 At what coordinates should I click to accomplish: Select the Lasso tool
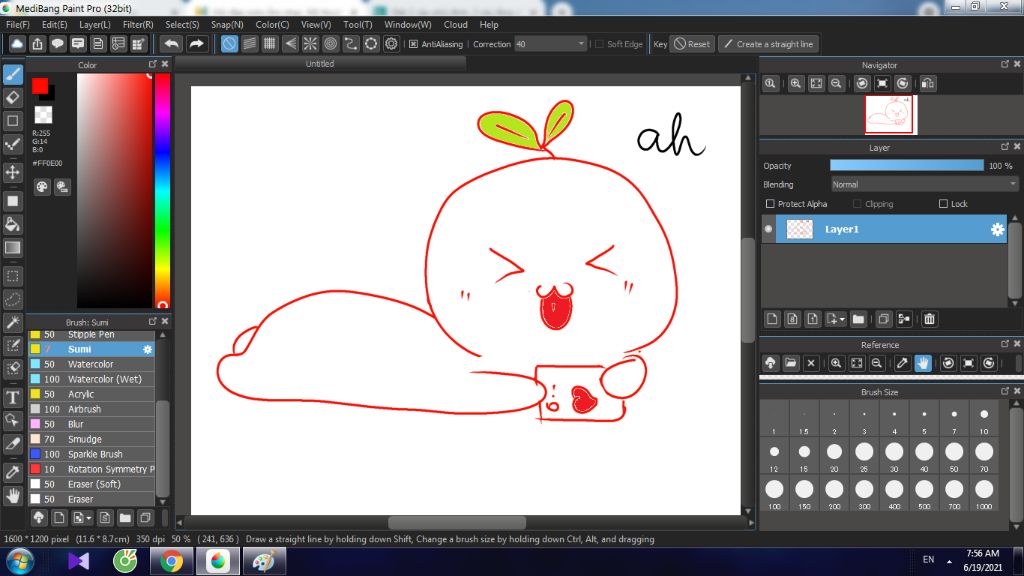pyautogui.click(x=12, y=299)
